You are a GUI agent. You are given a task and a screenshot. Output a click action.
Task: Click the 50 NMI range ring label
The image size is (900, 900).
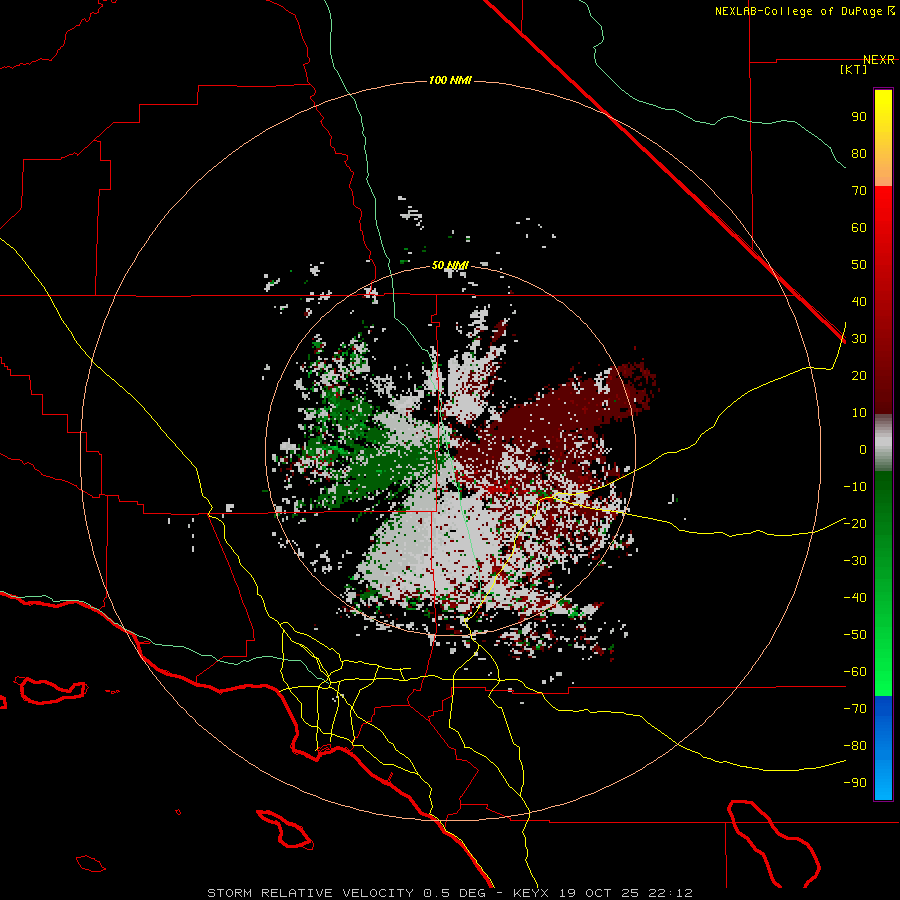coord(450,265)
